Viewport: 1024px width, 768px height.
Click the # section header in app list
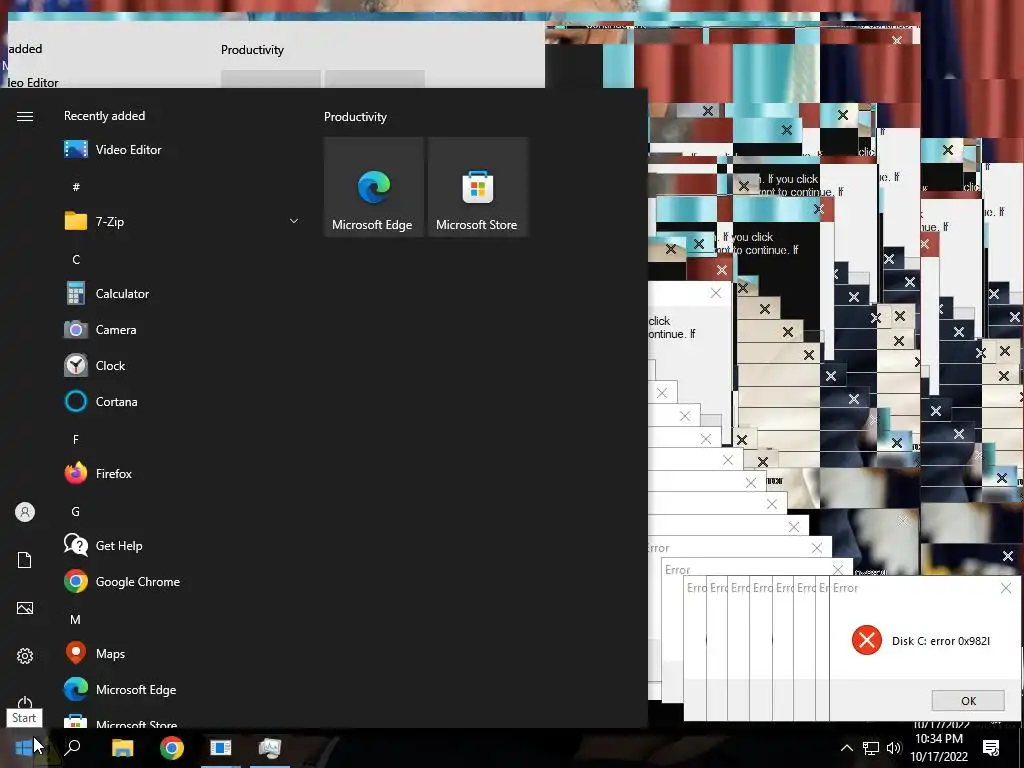click(76, 187)
